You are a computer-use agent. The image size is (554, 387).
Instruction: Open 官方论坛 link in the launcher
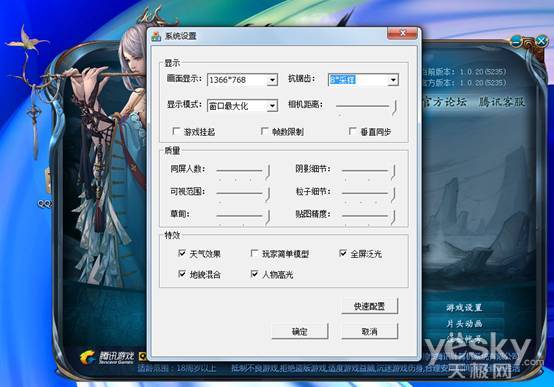[445, 102]
